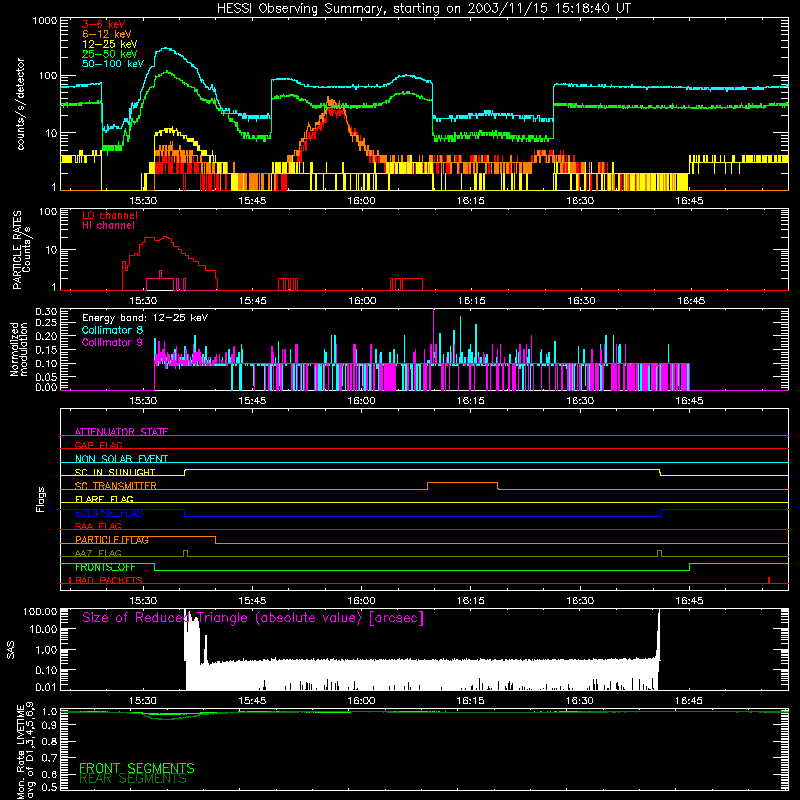Click 'Energy band: 12-25 keV' text
Image resolution: width=800 pixels, height=800 pixels.
click(x=145, y=318)
